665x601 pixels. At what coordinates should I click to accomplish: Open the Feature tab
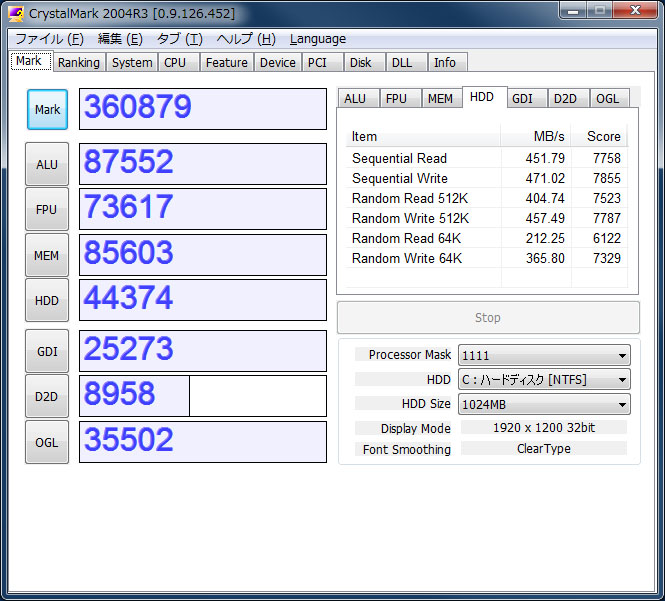click(227, 62)
